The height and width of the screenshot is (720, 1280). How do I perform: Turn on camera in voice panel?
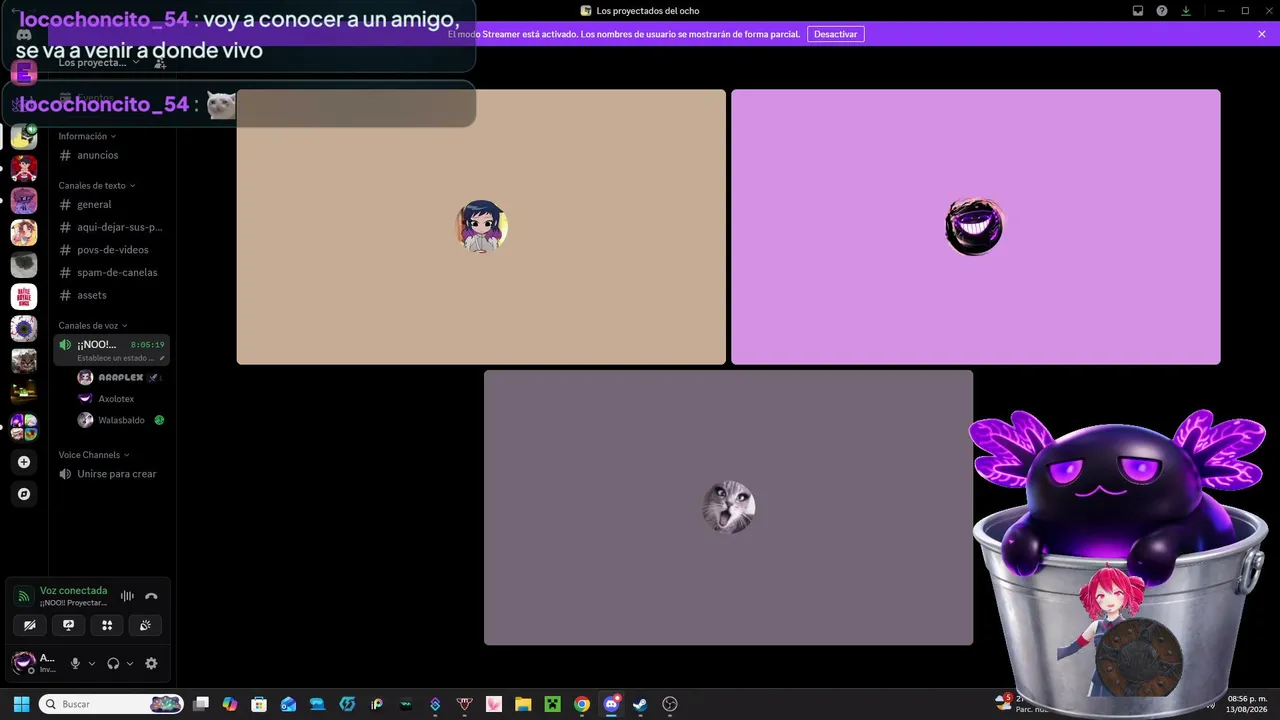pyautogui.click(x=30, y=625)
